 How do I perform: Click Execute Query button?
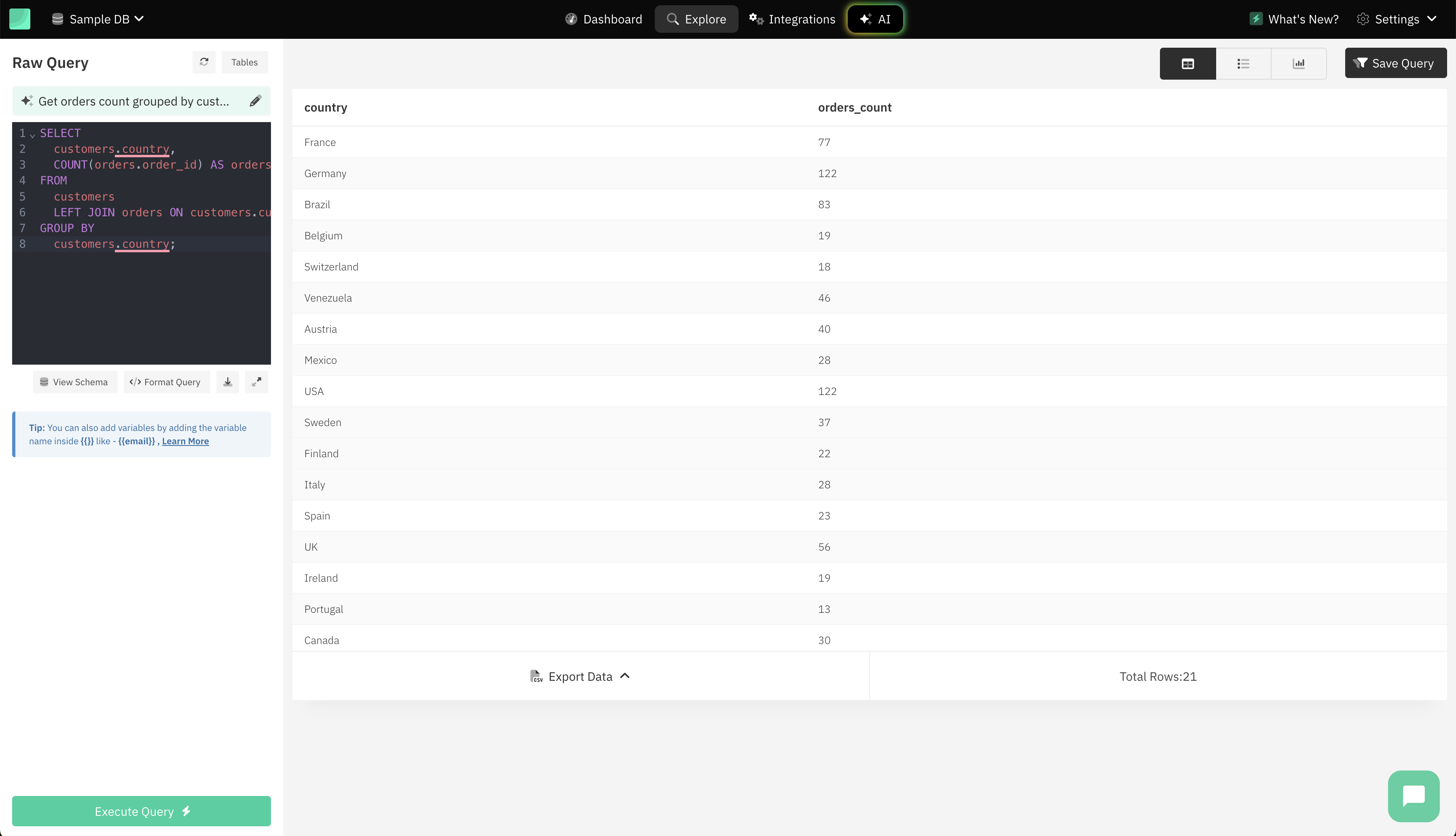pos(142,811)
